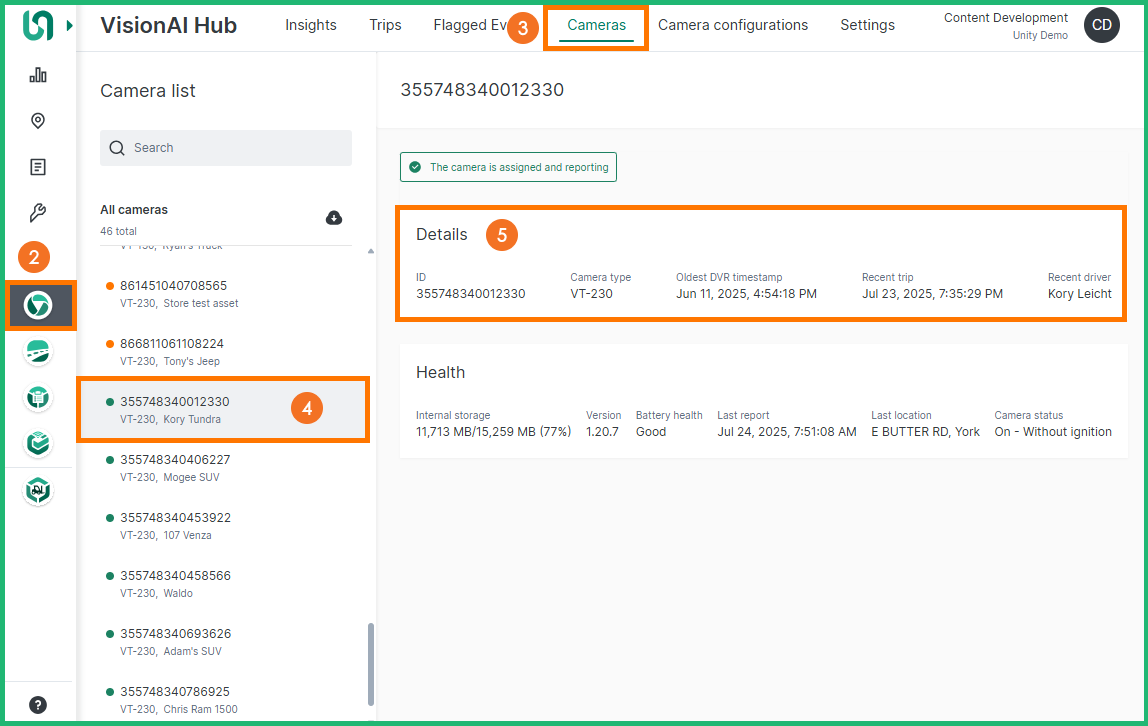Open the bar chart dashboard icon in sidebar

38,75
